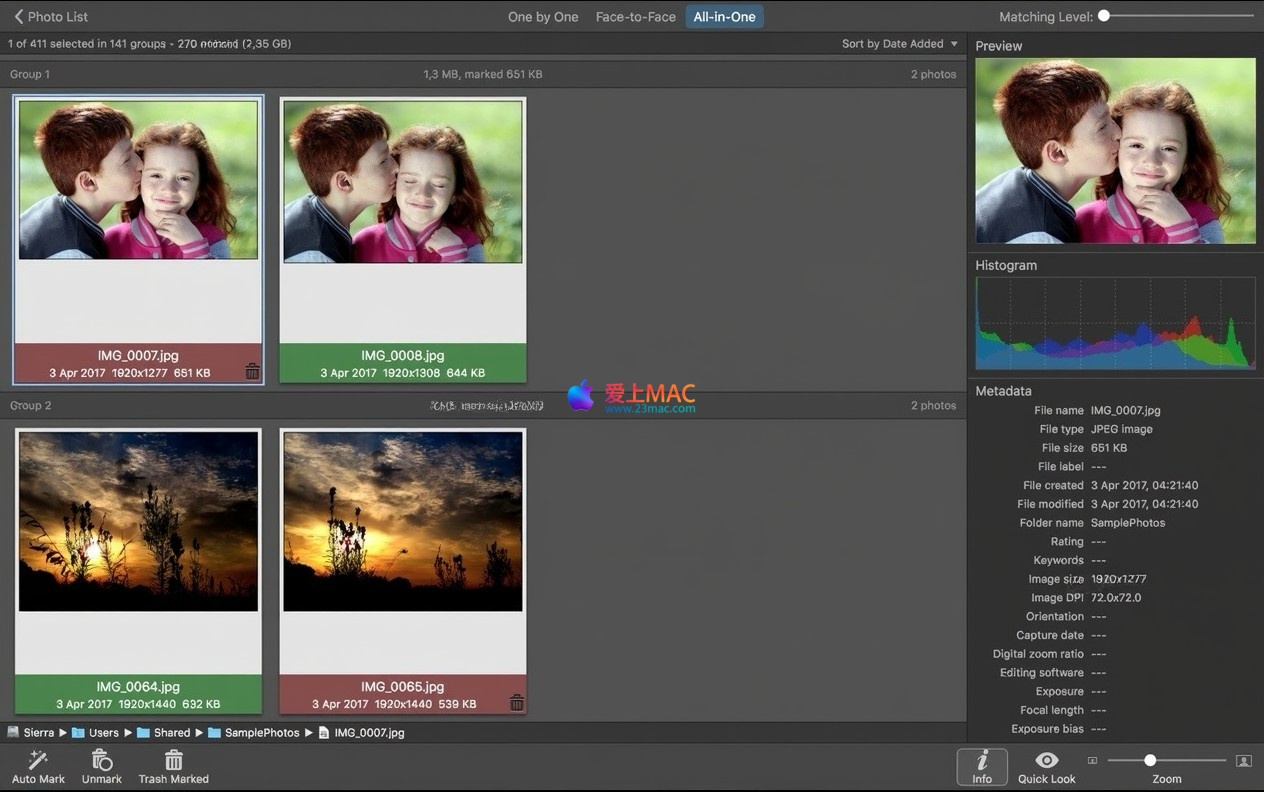Viewport: 1264px width, 792px height.
Task: Switch to One by One view
Action: click(543, 17)
